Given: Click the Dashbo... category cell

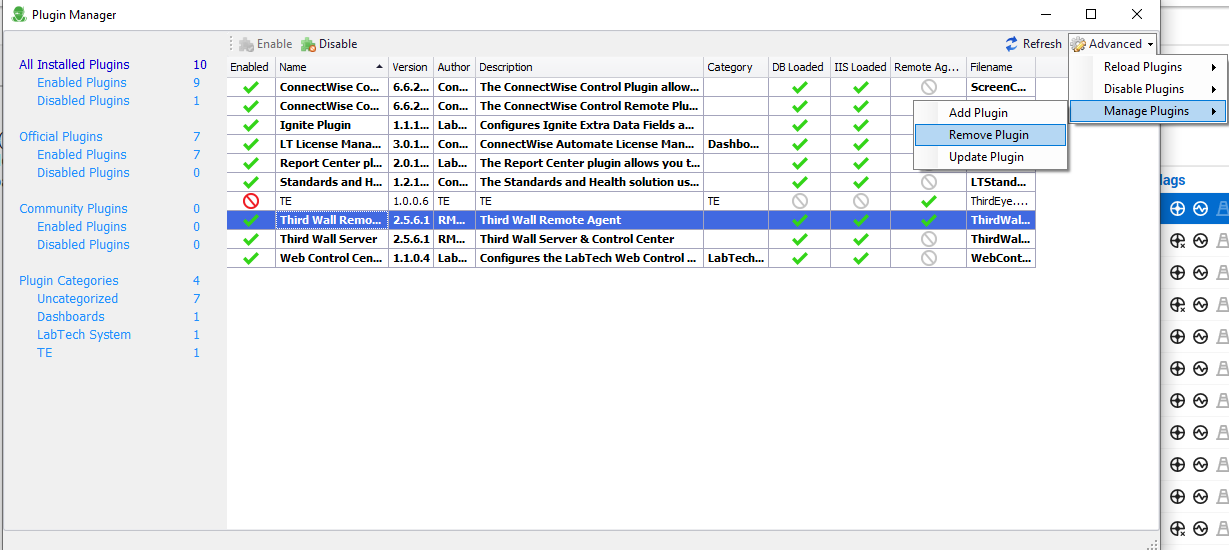Looking at the screenshot, I should (x=736, y=145).
